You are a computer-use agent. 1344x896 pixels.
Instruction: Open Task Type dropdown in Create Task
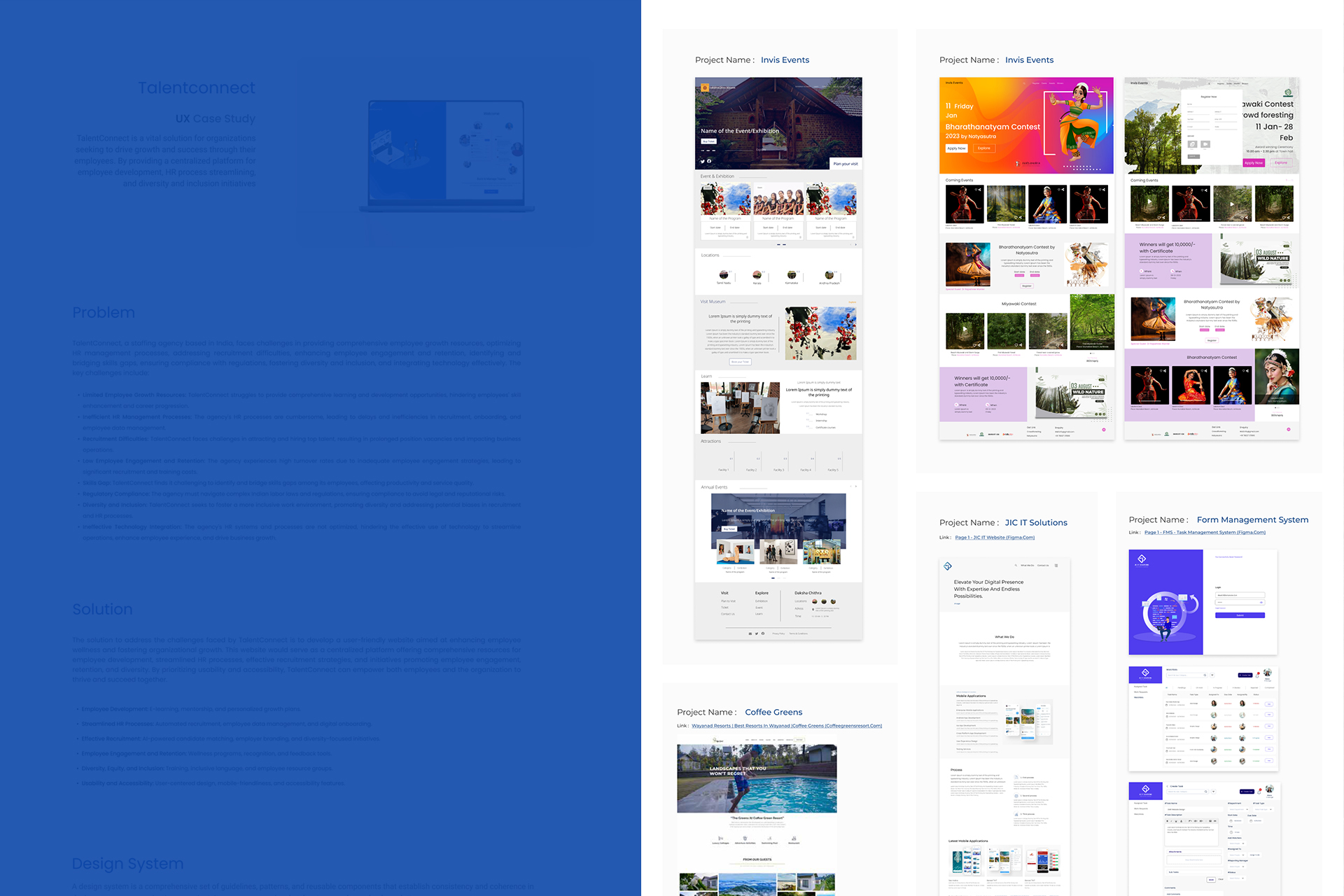point(1263,809)
